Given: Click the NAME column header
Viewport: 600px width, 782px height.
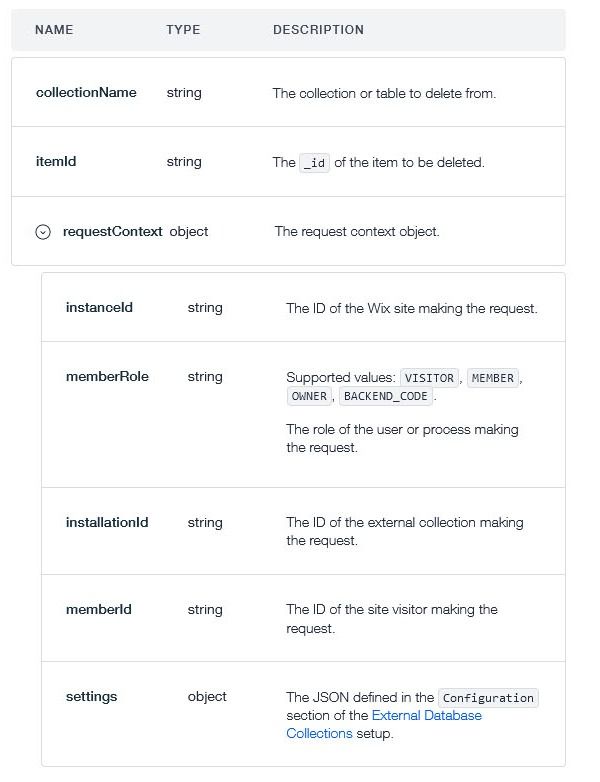Looking at the screenshot, I should tap(54, 30).
